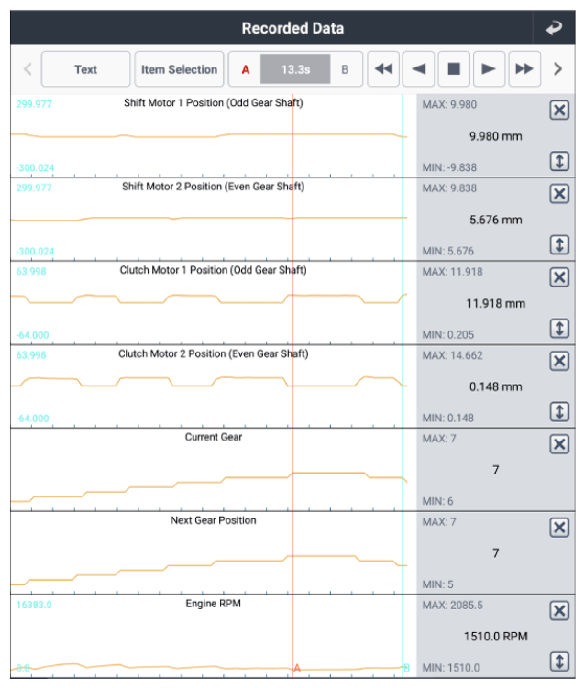
Task: Switch to Text view
Action: [x=86, y=69]
